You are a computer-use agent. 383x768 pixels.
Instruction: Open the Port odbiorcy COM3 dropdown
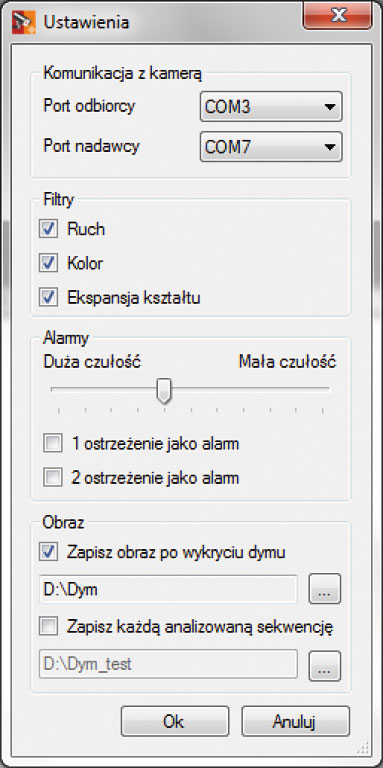coord(271,106)
